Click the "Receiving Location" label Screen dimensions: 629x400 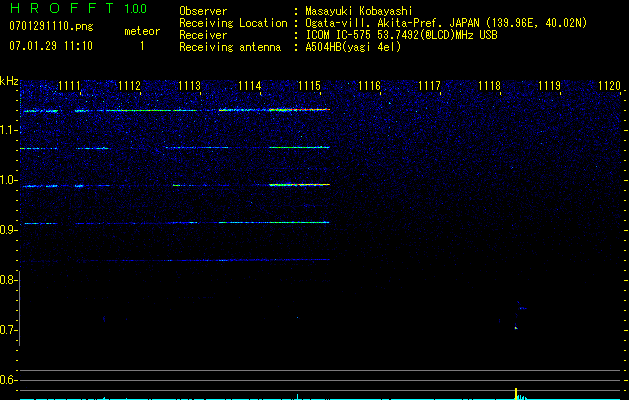233,23
